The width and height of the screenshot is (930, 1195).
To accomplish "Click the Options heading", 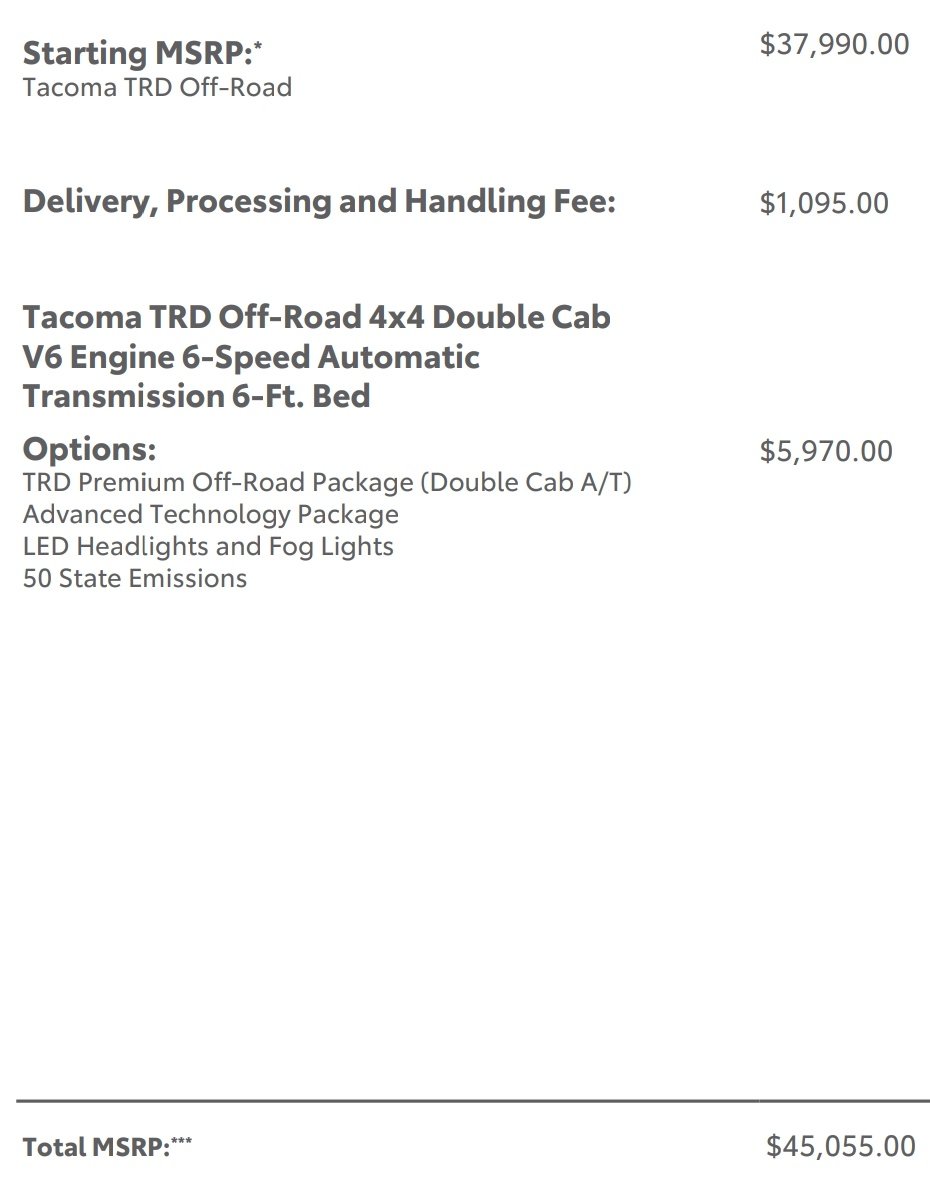I will pos(89,449).
